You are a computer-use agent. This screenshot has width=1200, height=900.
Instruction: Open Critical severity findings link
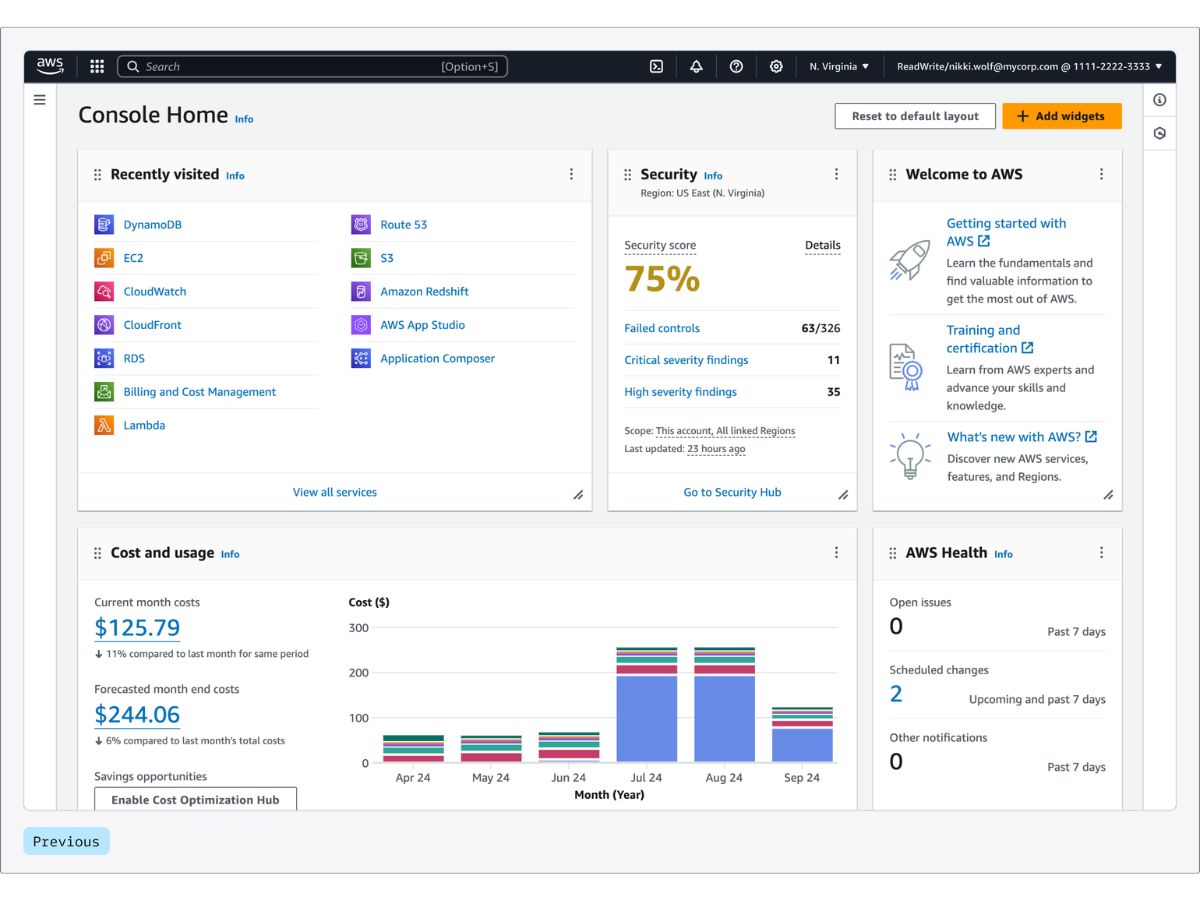pos(686,360)
